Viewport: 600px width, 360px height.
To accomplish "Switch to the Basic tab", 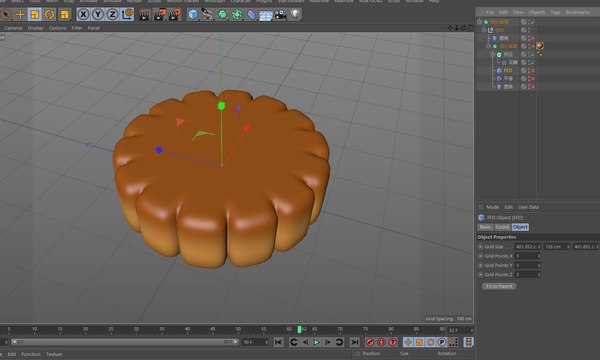I will point(485,227).
